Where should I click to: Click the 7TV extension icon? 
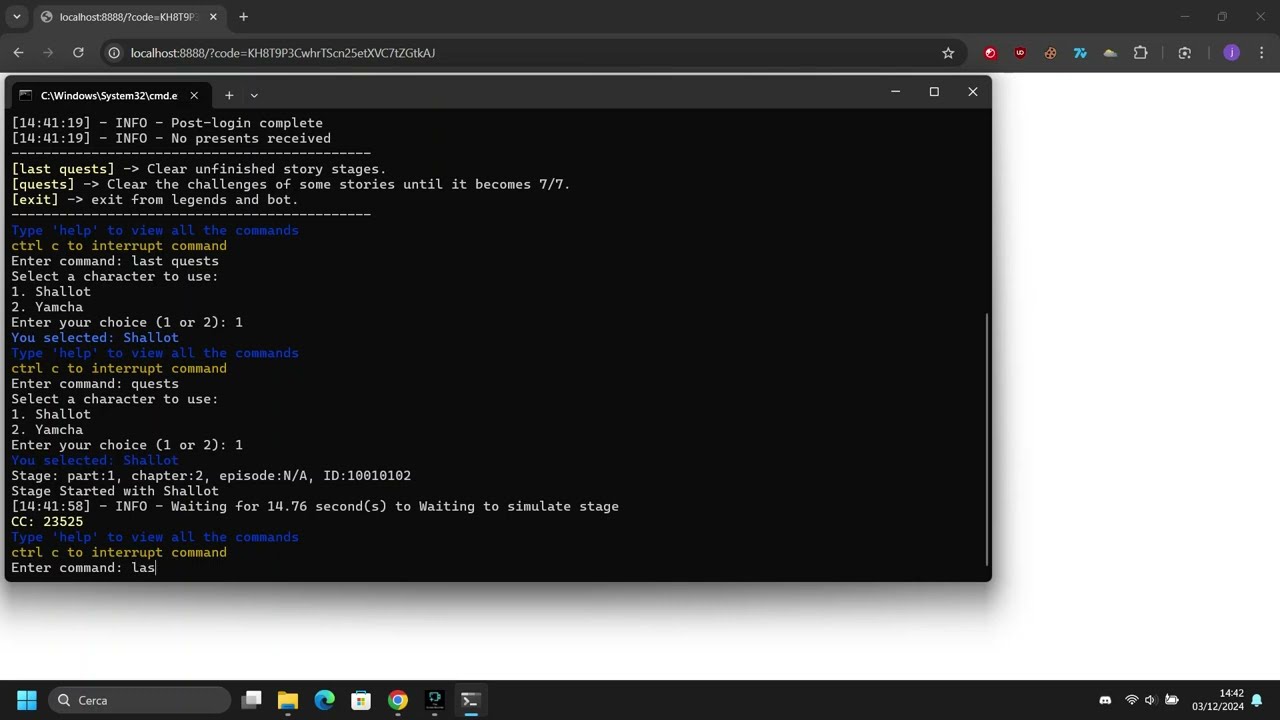(x=1080, y=53)
